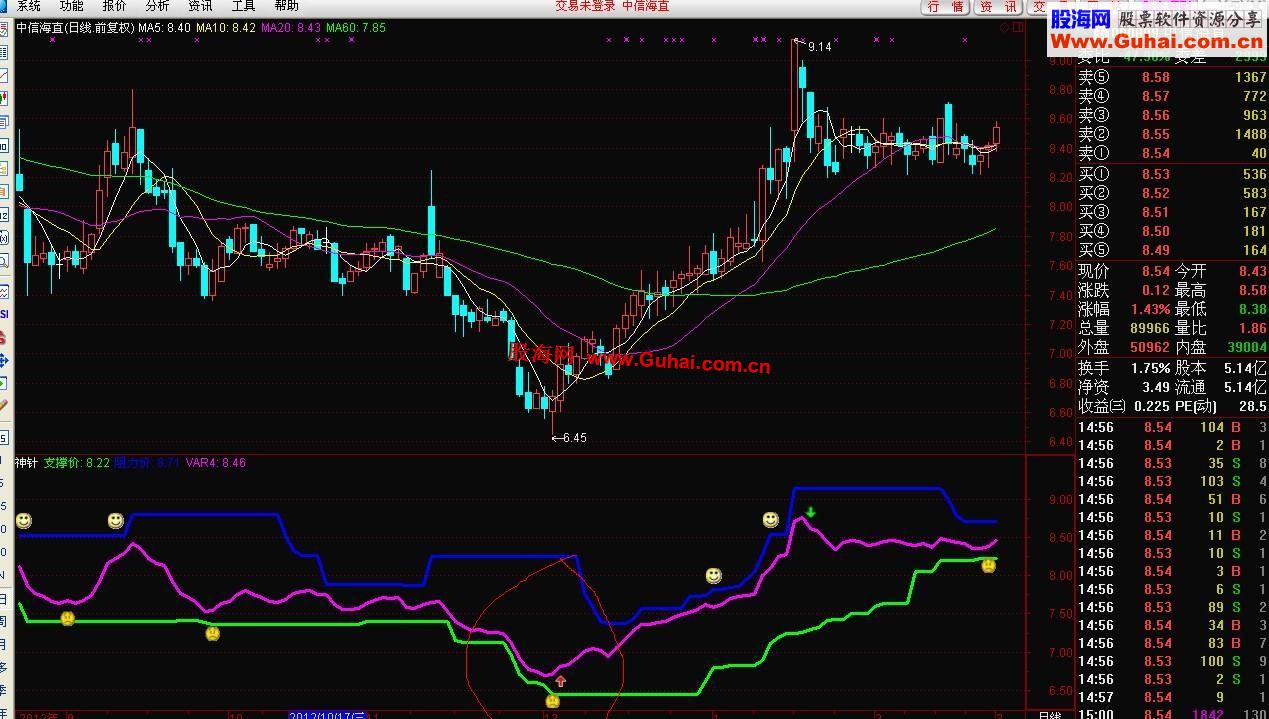1269x719 pixels.
Task: Click the VAR4: 8.46 indicator label
Action: (x=215, y=463)
